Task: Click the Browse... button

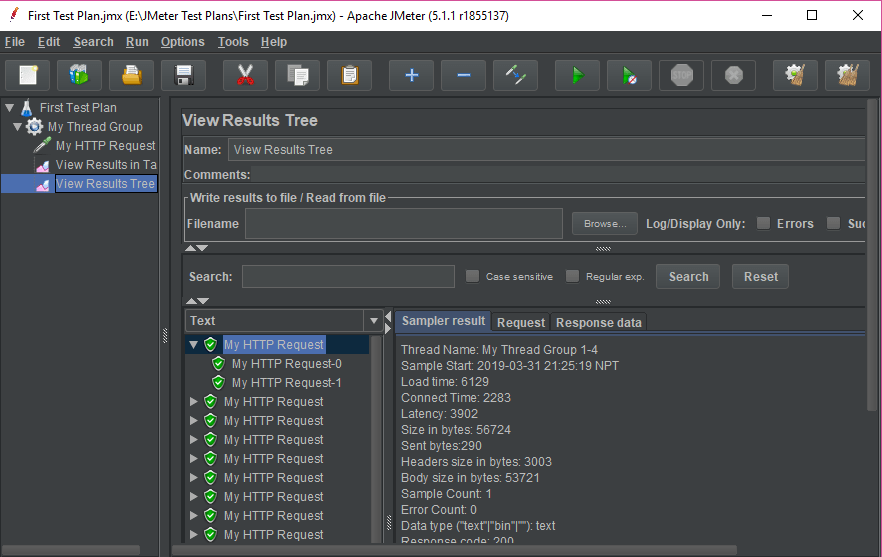Action: pyautogui.click(x=605, y=223)
